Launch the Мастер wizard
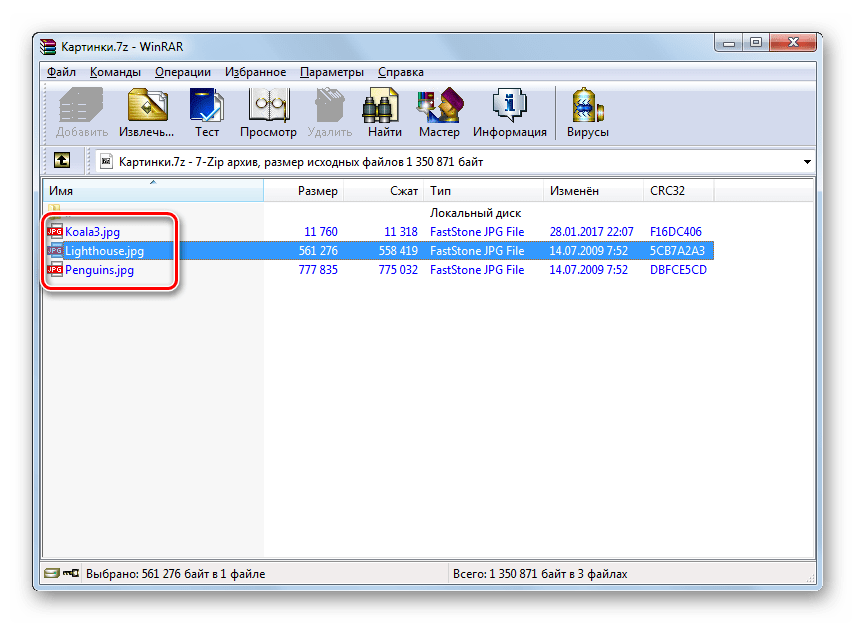 click(x=439, y=112)
